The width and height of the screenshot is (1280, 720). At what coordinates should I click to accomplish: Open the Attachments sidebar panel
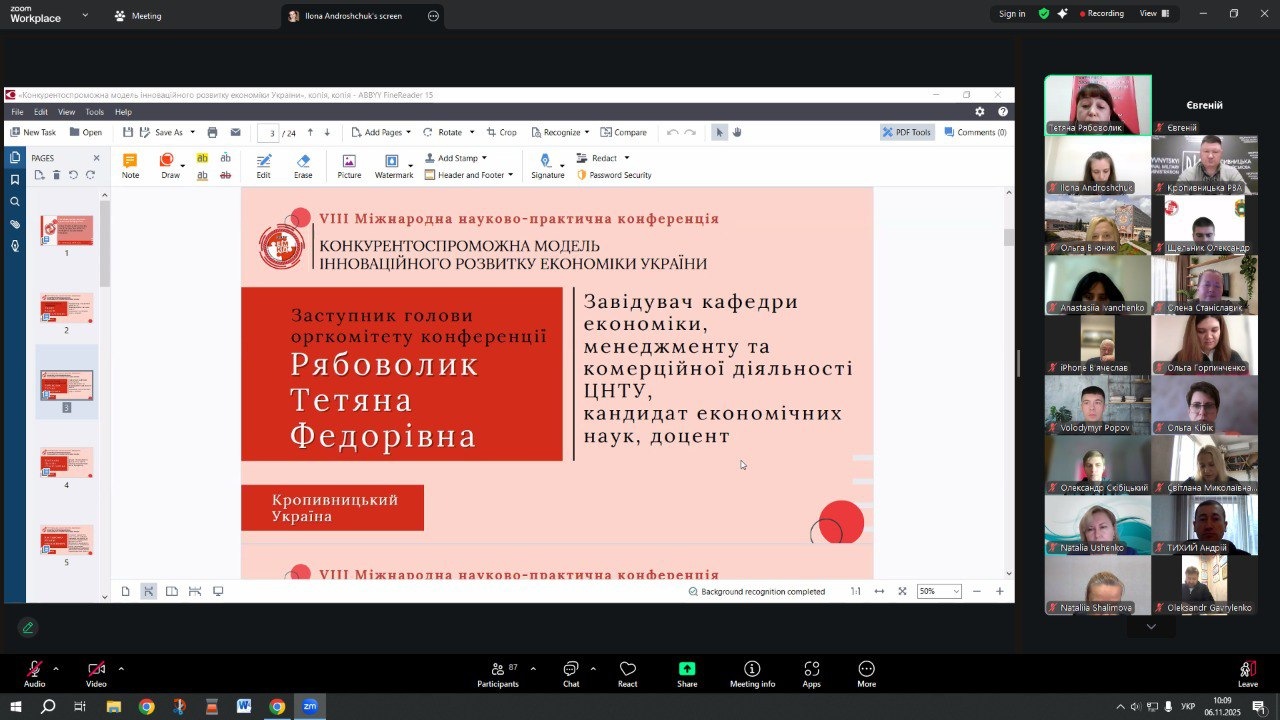(15, 224)
